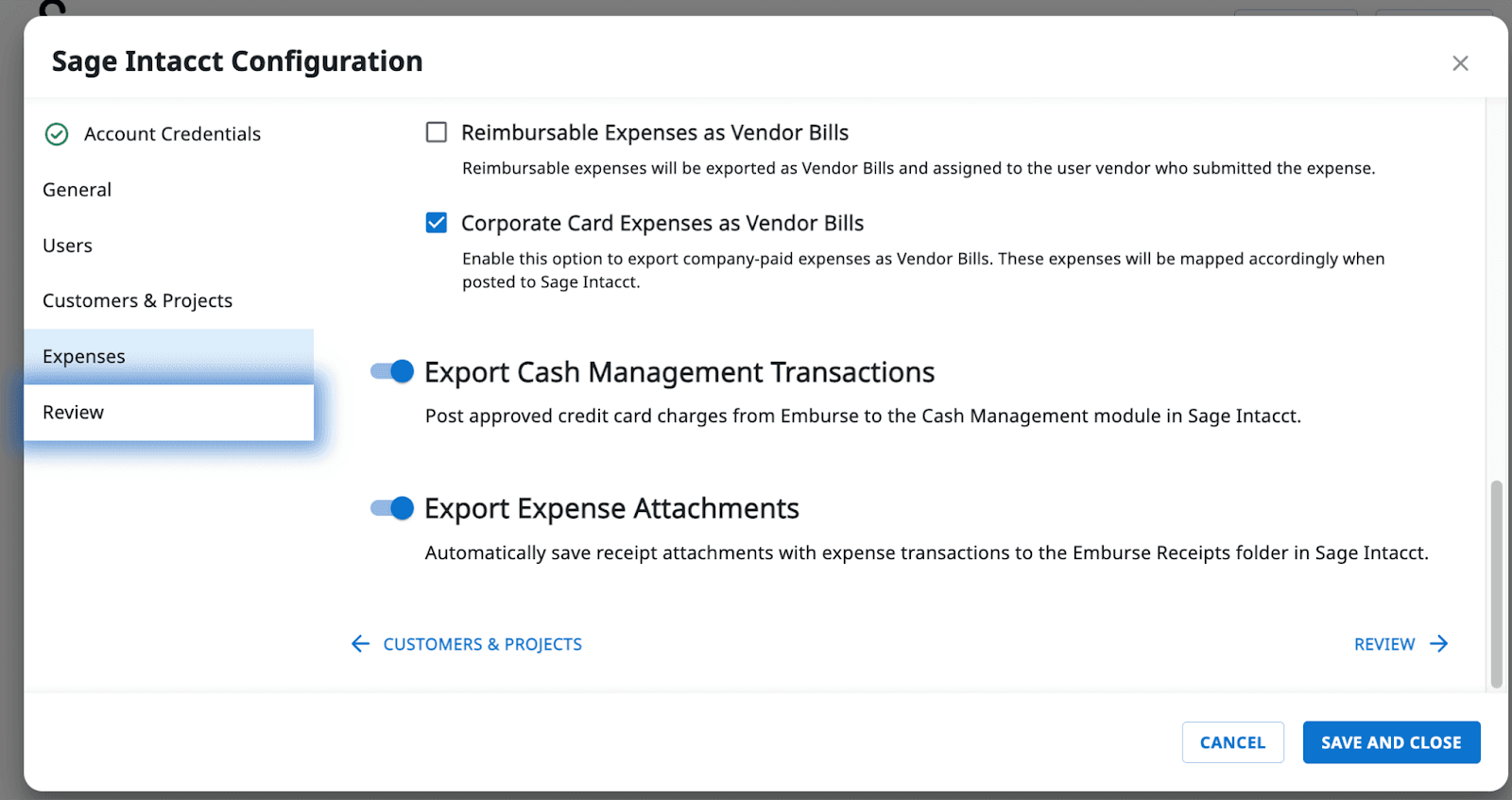Screen dimensions: 1512x800
Task: Go back via Customers & Projects link
Action: pos(482,644)
